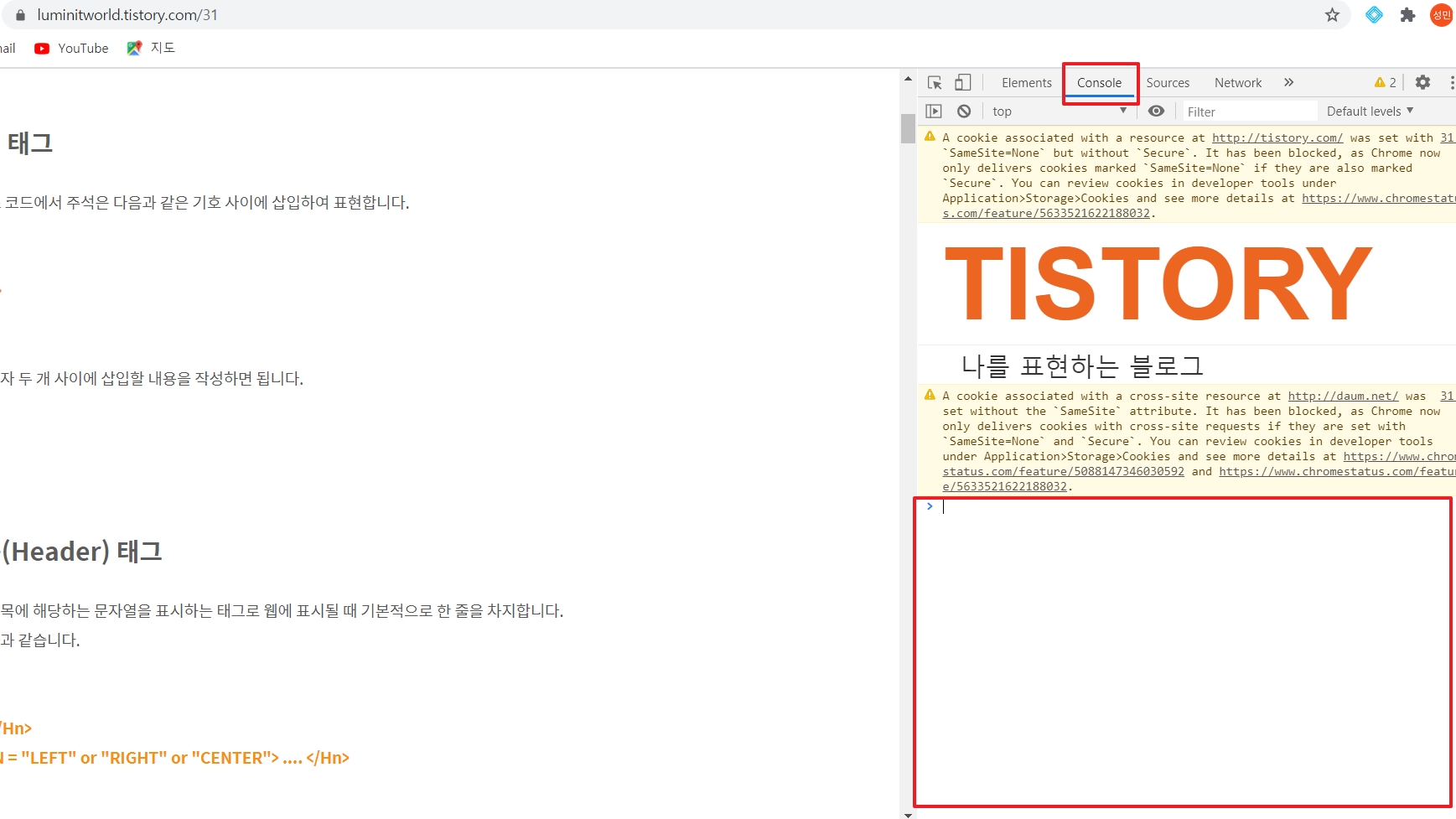1456x819 pixels.
Task: Click the daum.net warning triangle icon
Action: point(930,395)
